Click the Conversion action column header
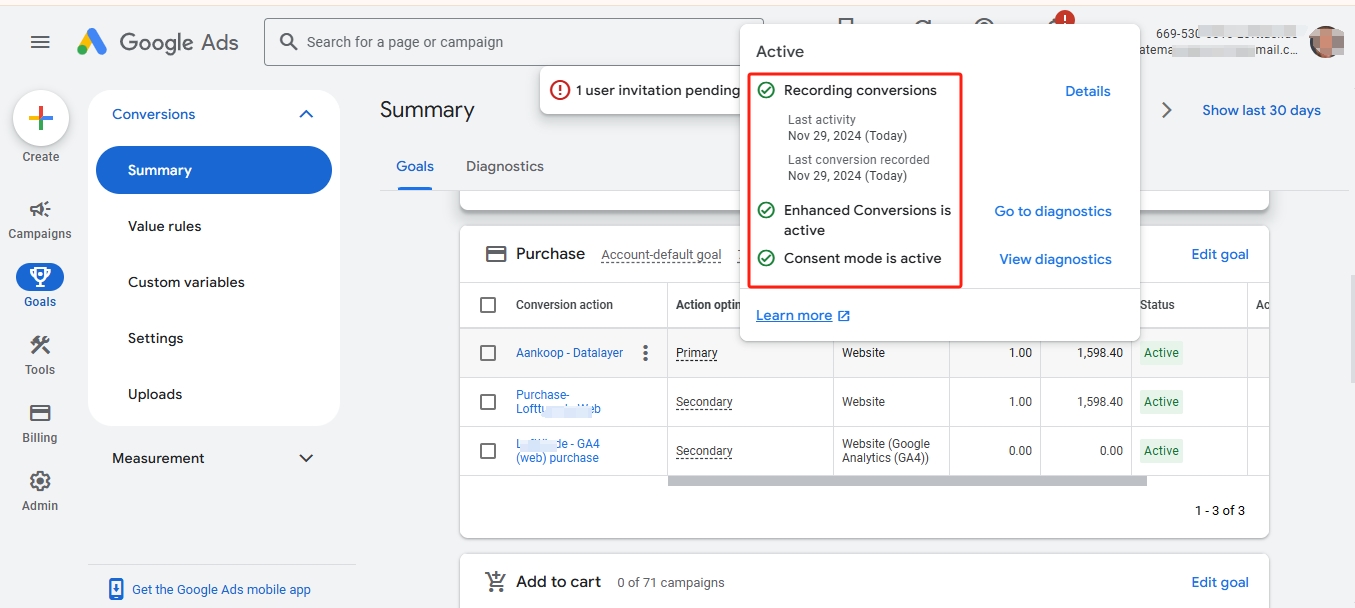Viewport: 1355px width, 608px height. click(564, 305)
